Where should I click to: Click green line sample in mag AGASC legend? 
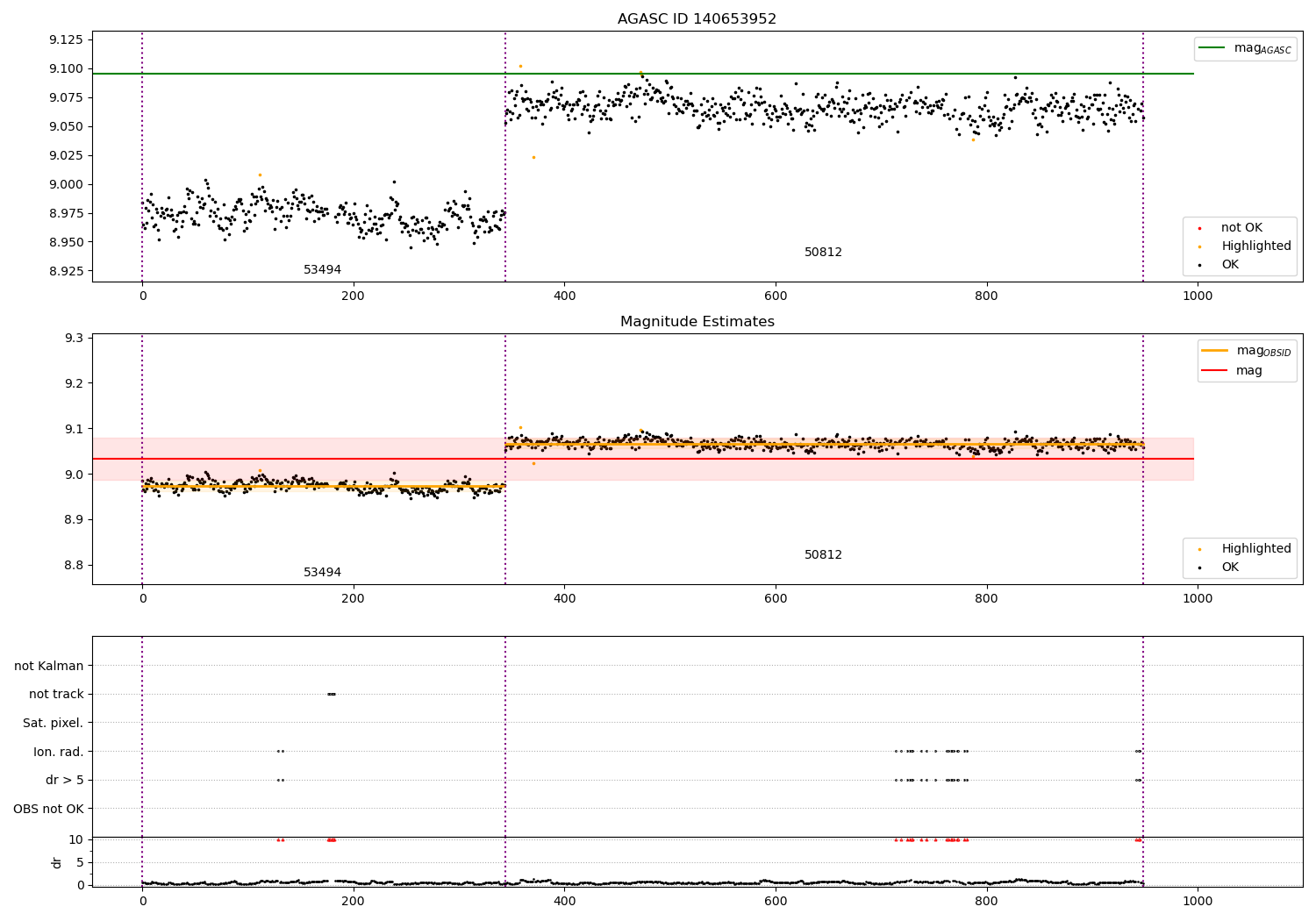coord(1212,48)
